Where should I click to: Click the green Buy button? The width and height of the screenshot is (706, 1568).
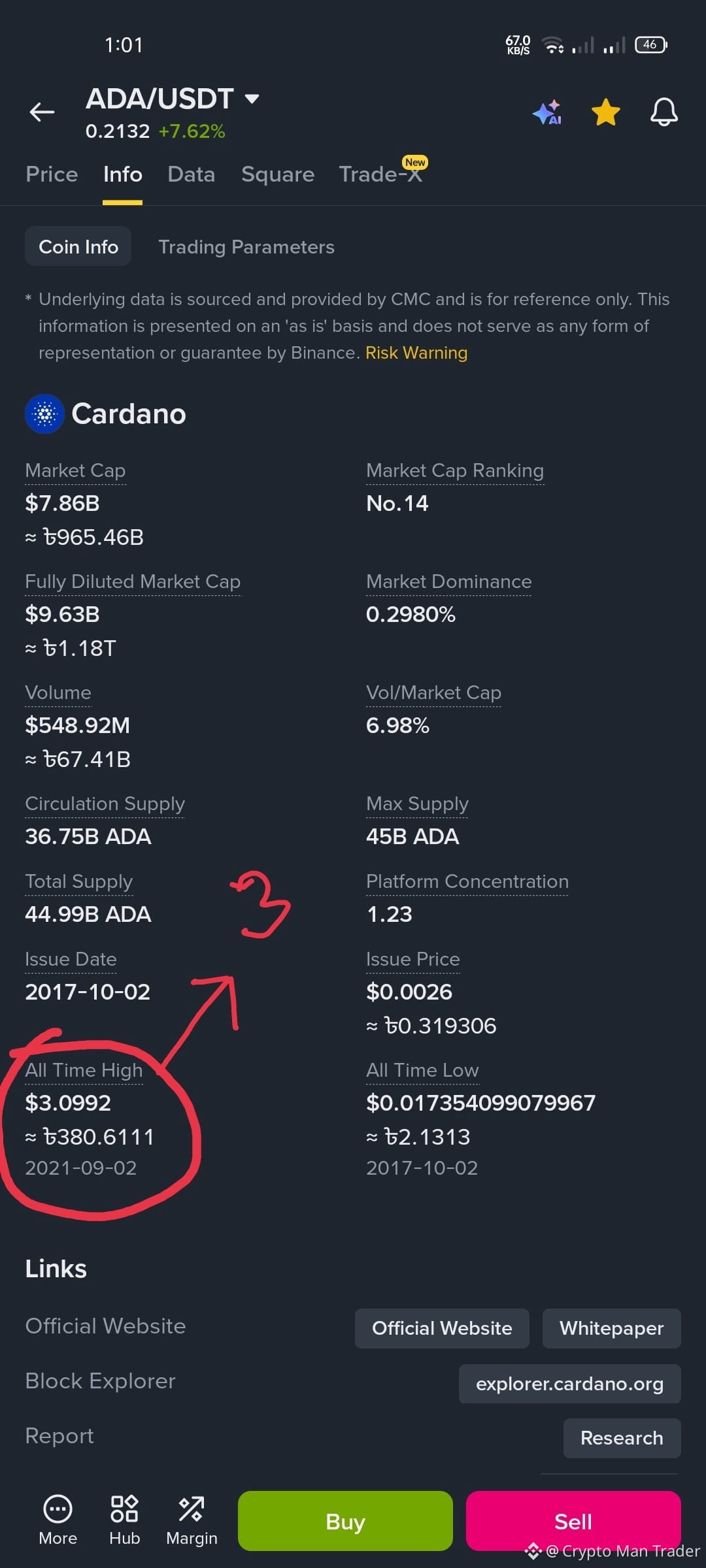[345, 1521]
